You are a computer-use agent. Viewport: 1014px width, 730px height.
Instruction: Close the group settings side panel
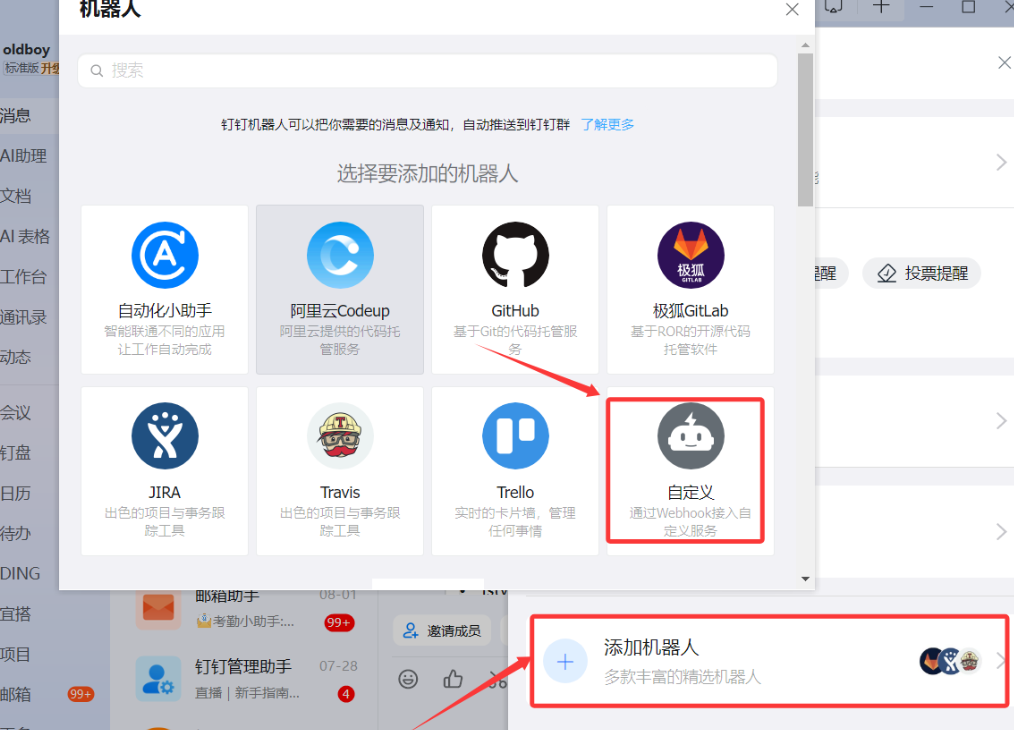[1004, 63]
